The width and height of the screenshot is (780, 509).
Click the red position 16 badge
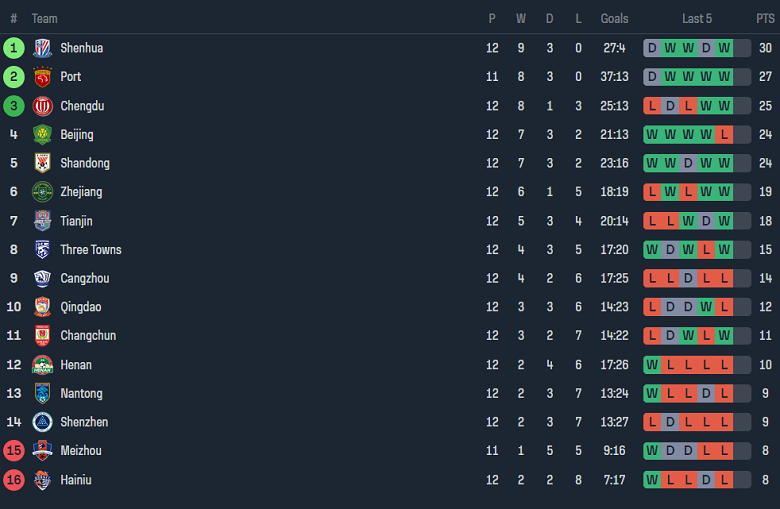tap(14, 480)
